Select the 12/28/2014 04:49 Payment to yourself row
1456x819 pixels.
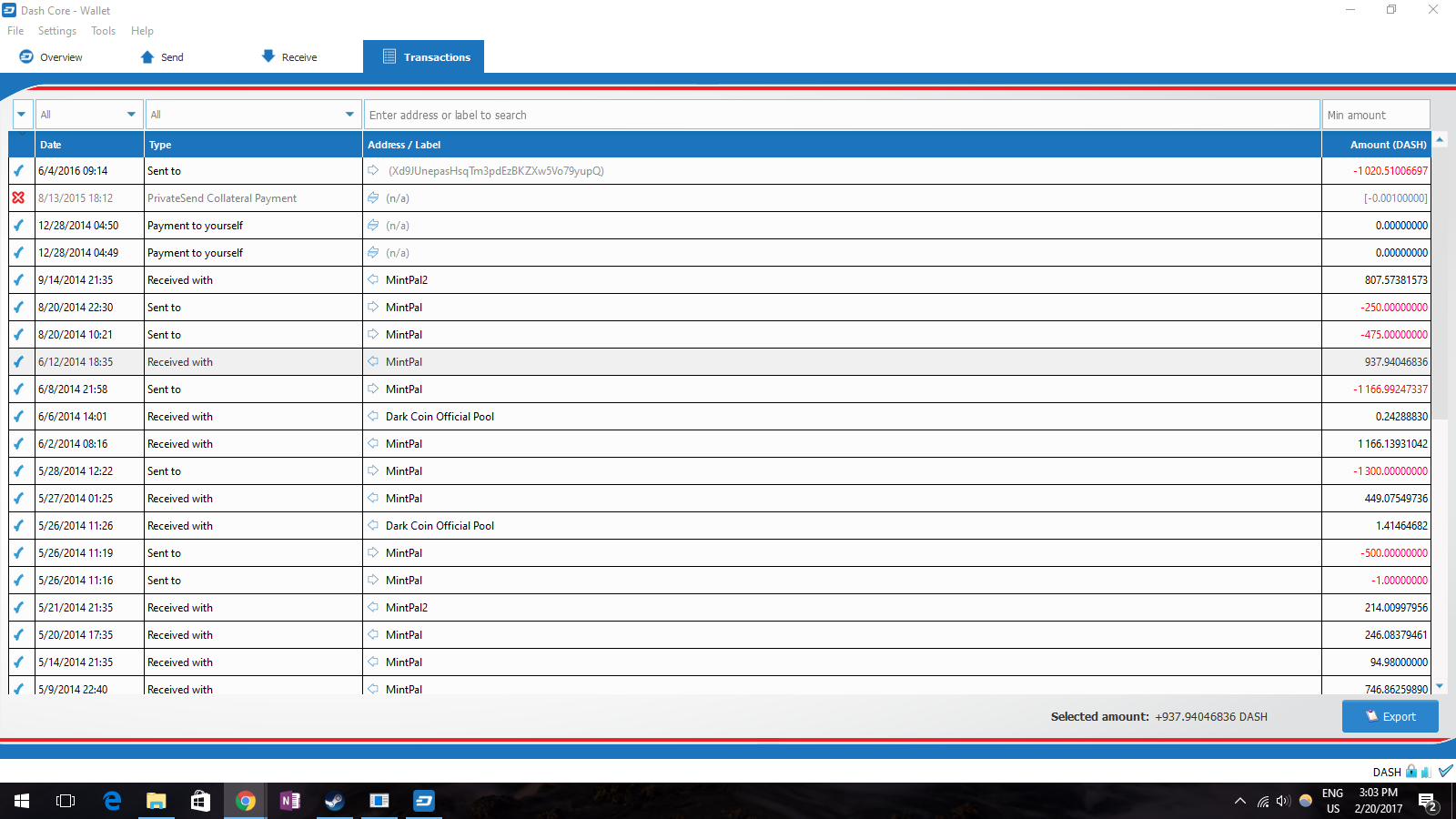(719, 252)
